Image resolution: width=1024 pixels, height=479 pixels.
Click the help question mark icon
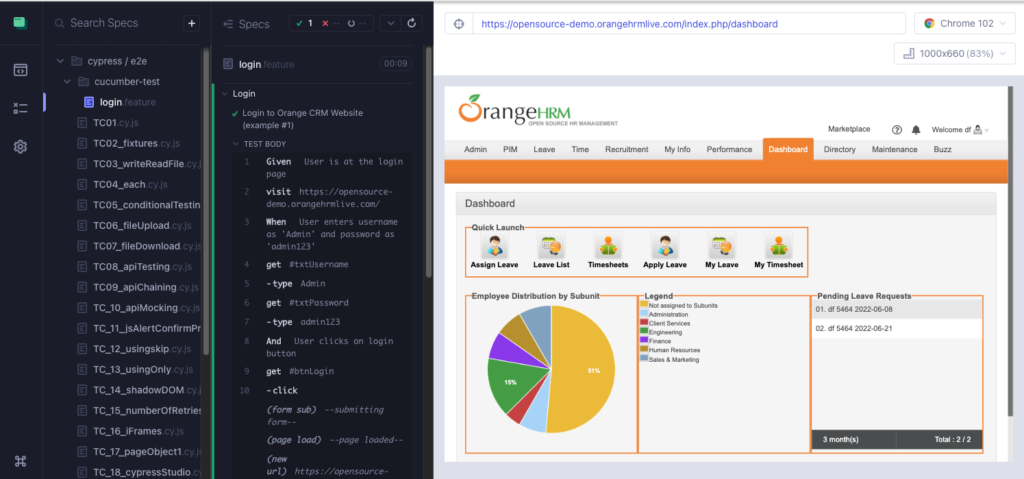[897, 129]
